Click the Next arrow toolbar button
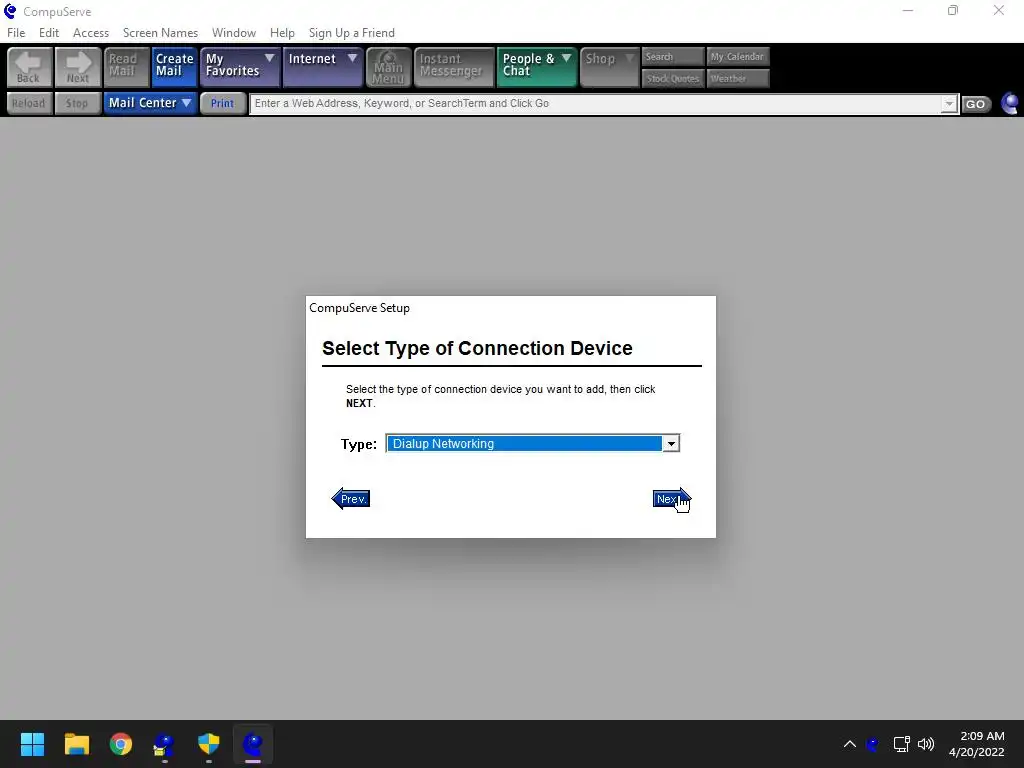This screenshot has width=1024, height=768. tap(78, 67)
